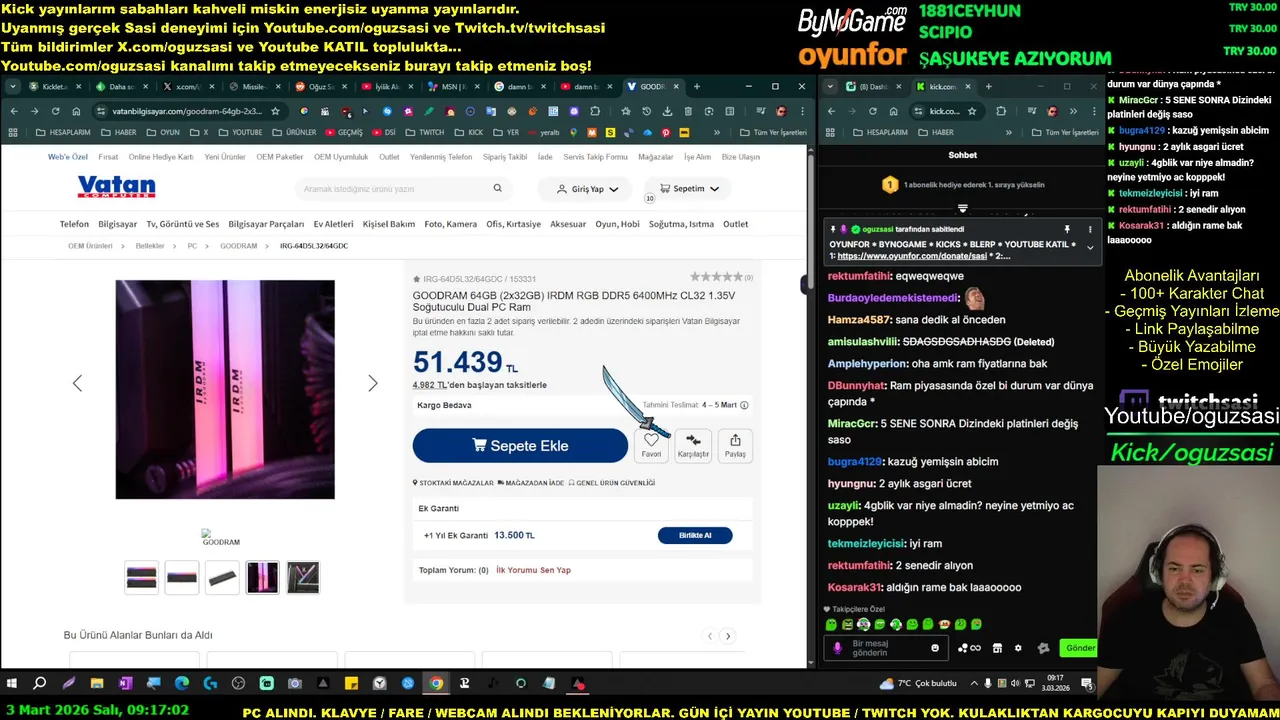Screen dimensions: 1280x720
Task: Click the search magnifier in Vatan search box
Action: click(497, 188)
